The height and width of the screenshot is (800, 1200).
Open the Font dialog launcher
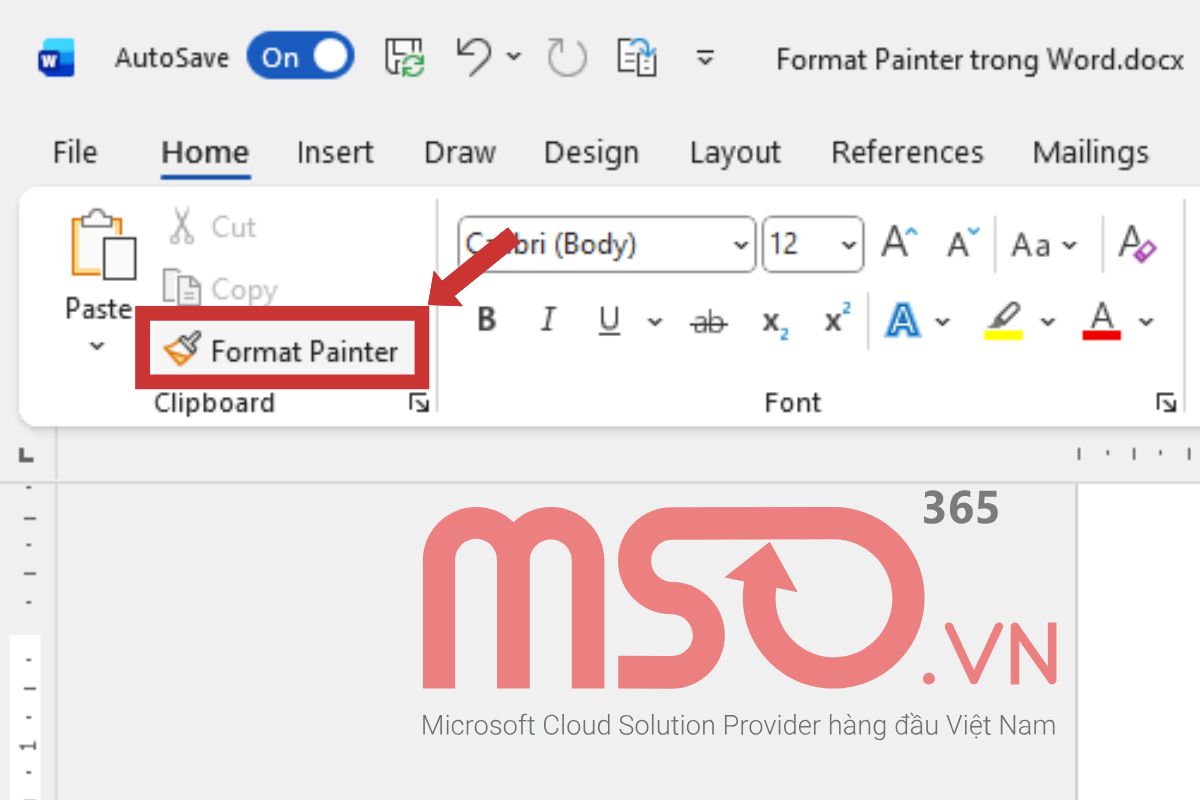point(1165,403)
